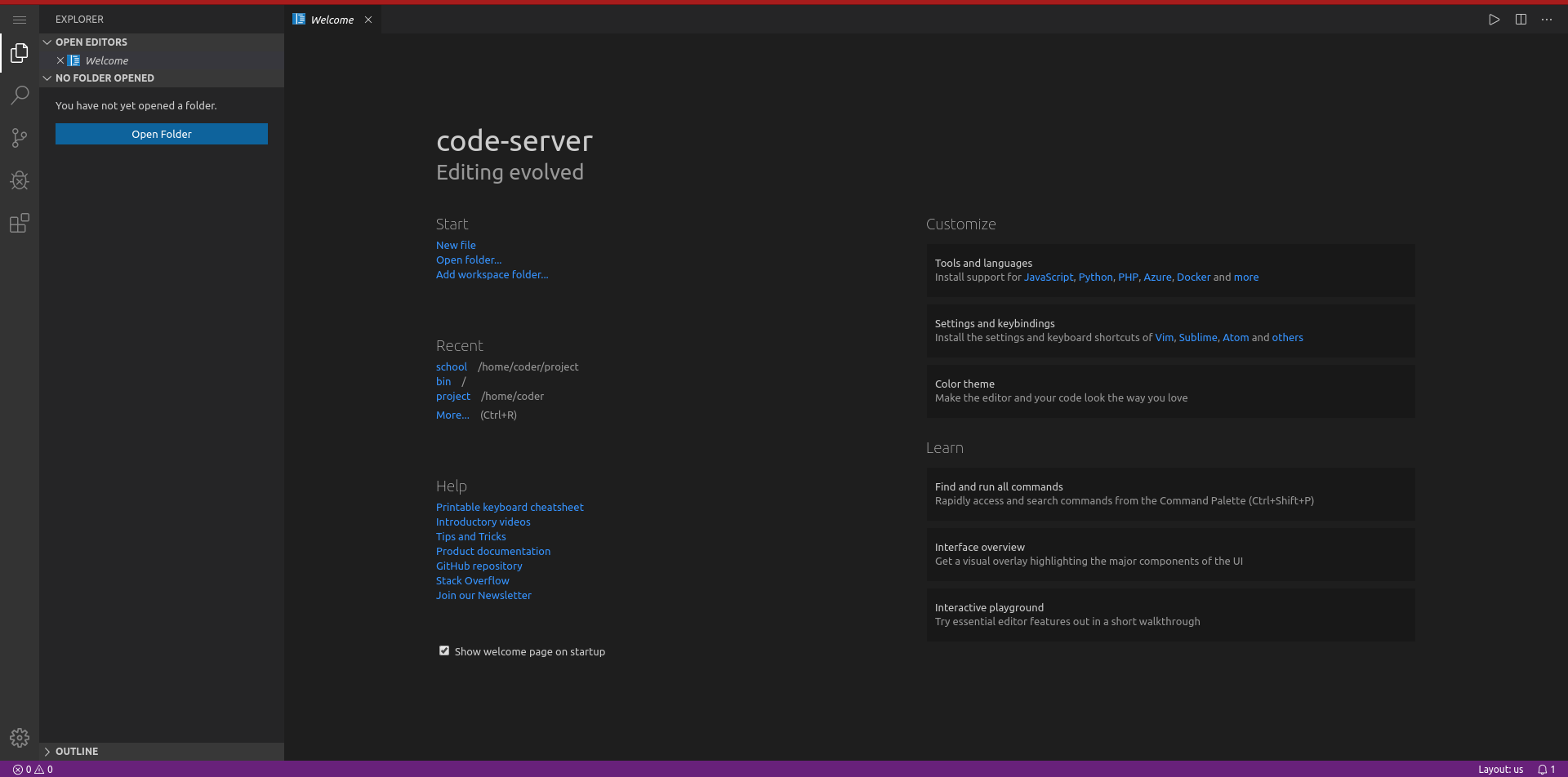
Task: Click Add workspace folder... link
Action: pyautogui.click(x=492, y=274)
